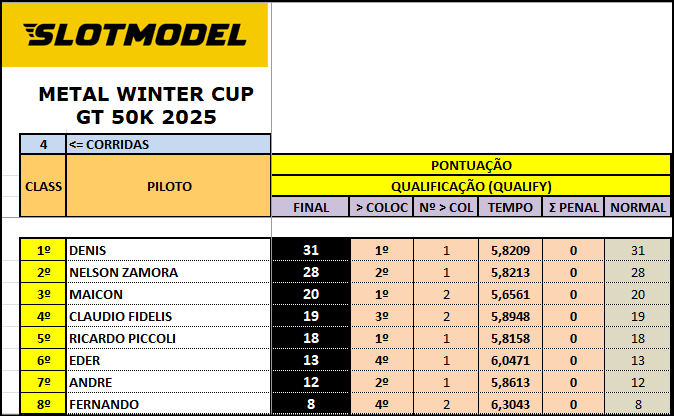Select Fernando's time value 6,3043
Viewport: 674px width, 416px height.
510,404
